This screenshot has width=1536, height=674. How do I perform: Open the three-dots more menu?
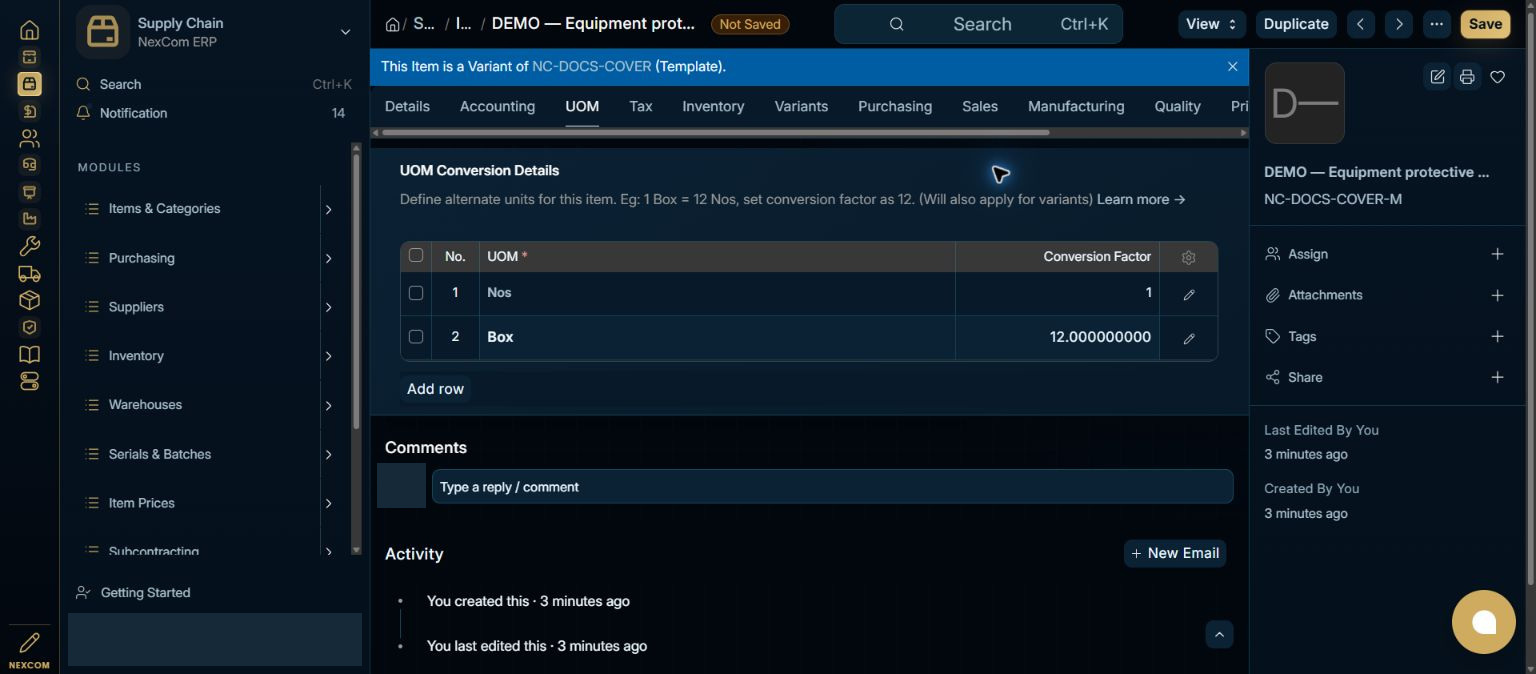[1437, 24]
